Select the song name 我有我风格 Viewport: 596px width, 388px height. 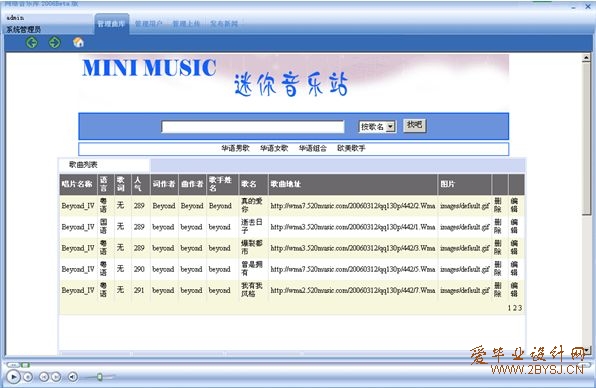[x=252, y=290]
